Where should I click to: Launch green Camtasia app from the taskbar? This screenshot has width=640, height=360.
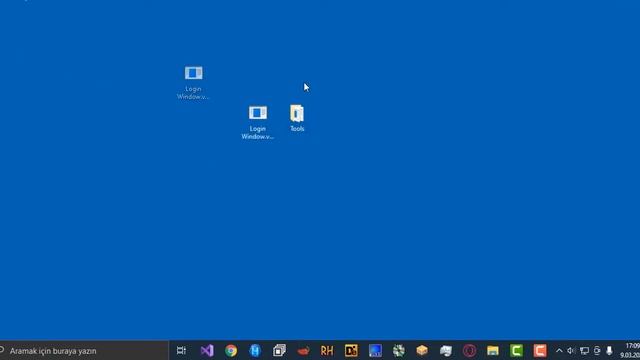point(516,350)
